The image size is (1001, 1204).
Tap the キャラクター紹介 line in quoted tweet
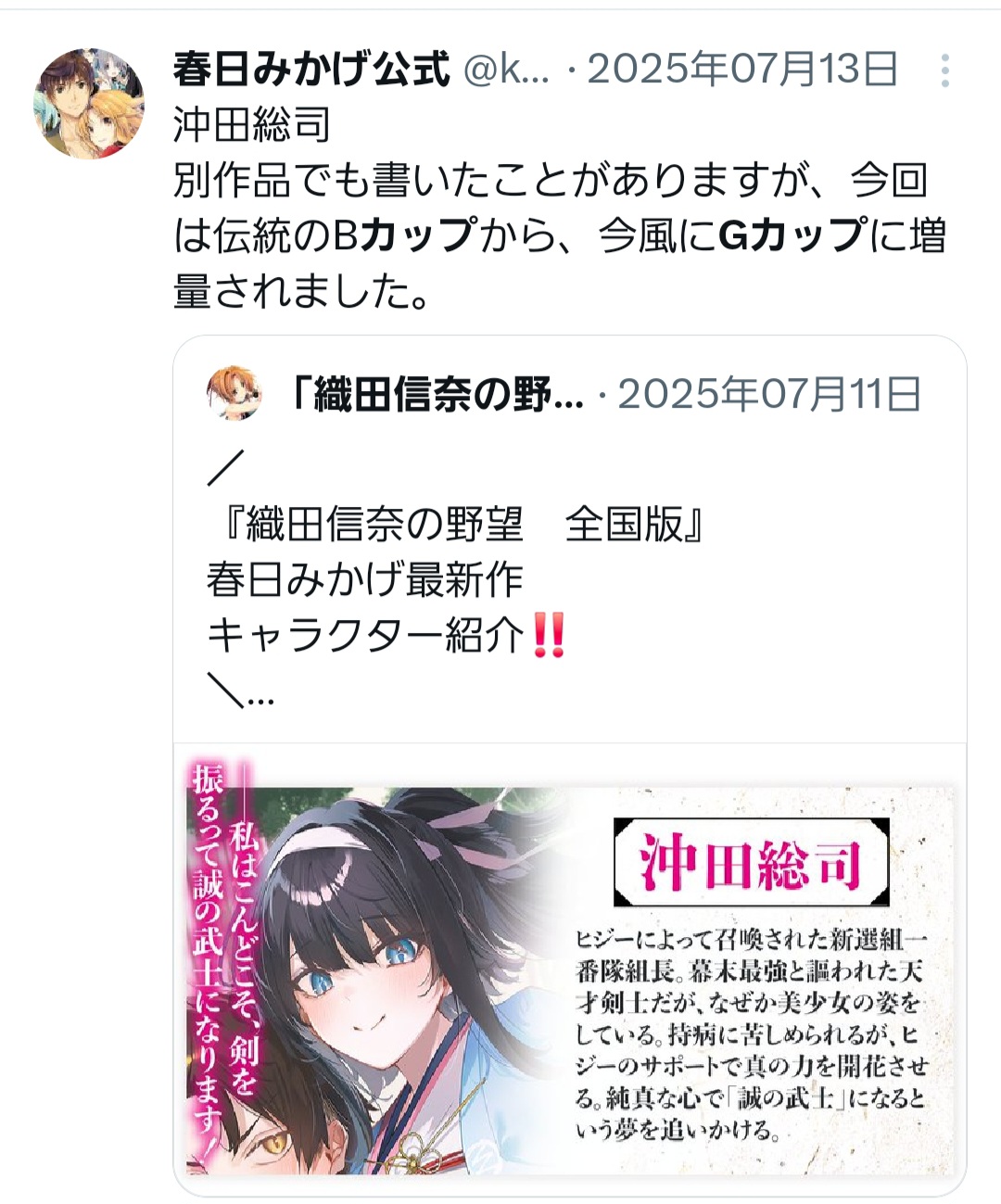click(x=367, y=637)
